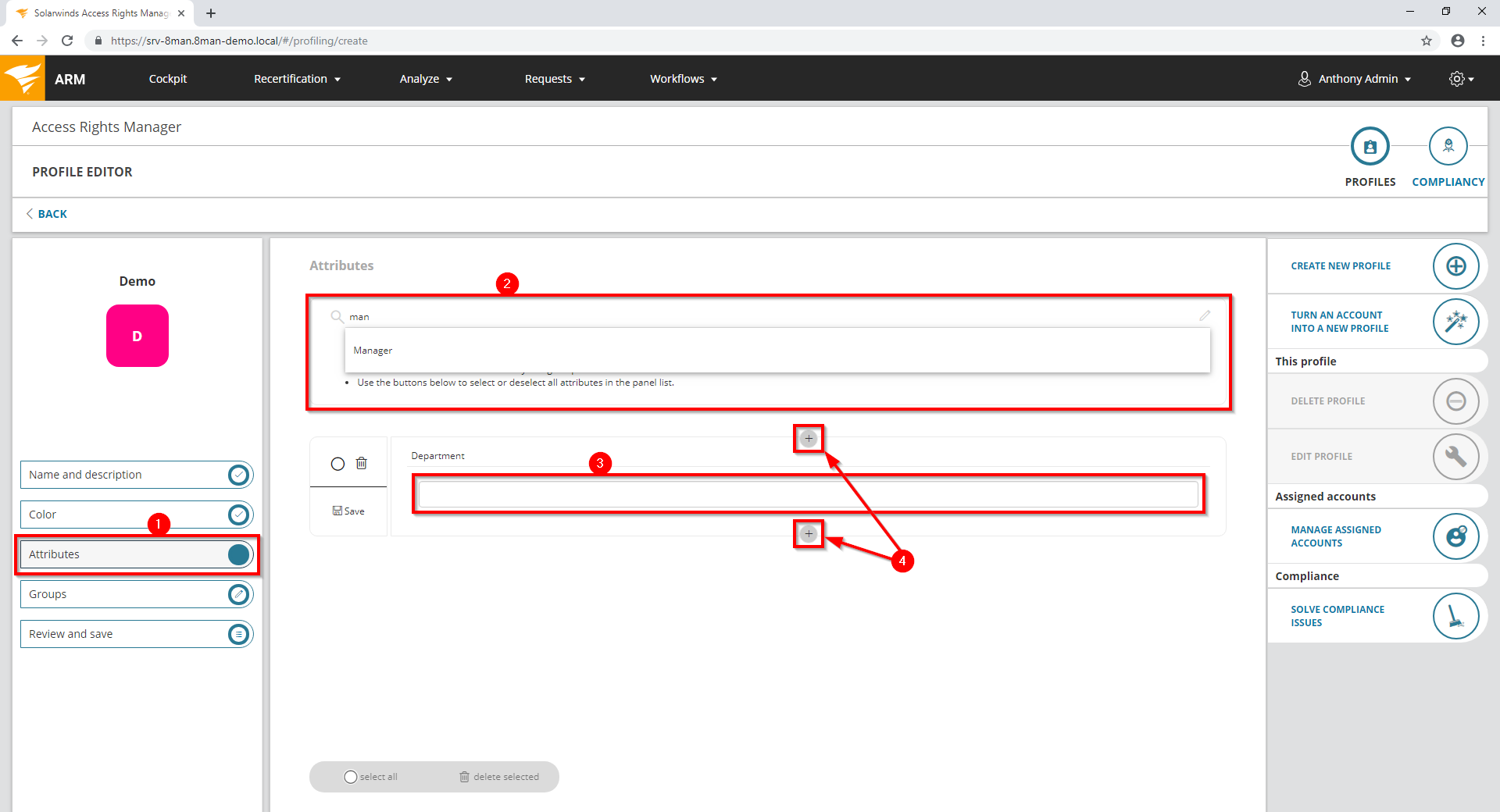Expand the Recertification dropdown menu
The height and width of the screenshot is (812, 1500).
297,79
